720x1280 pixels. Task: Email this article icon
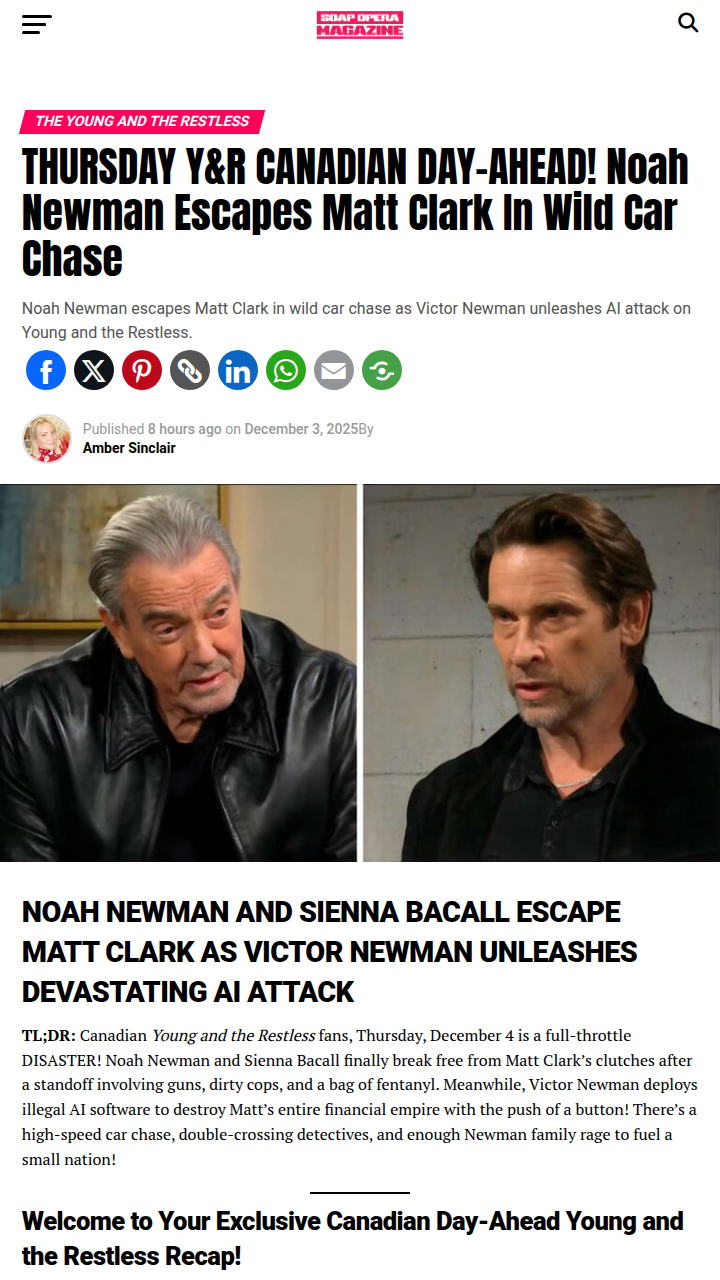coord(334,370)
